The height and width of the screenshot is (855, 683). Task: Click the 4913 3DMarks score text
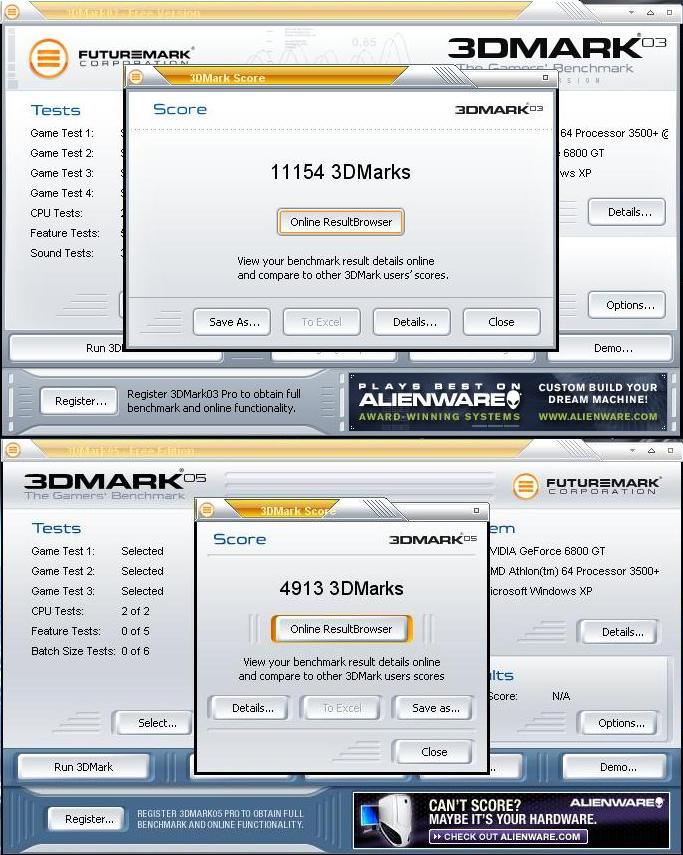pyautogui.click(x=341, y=588)
